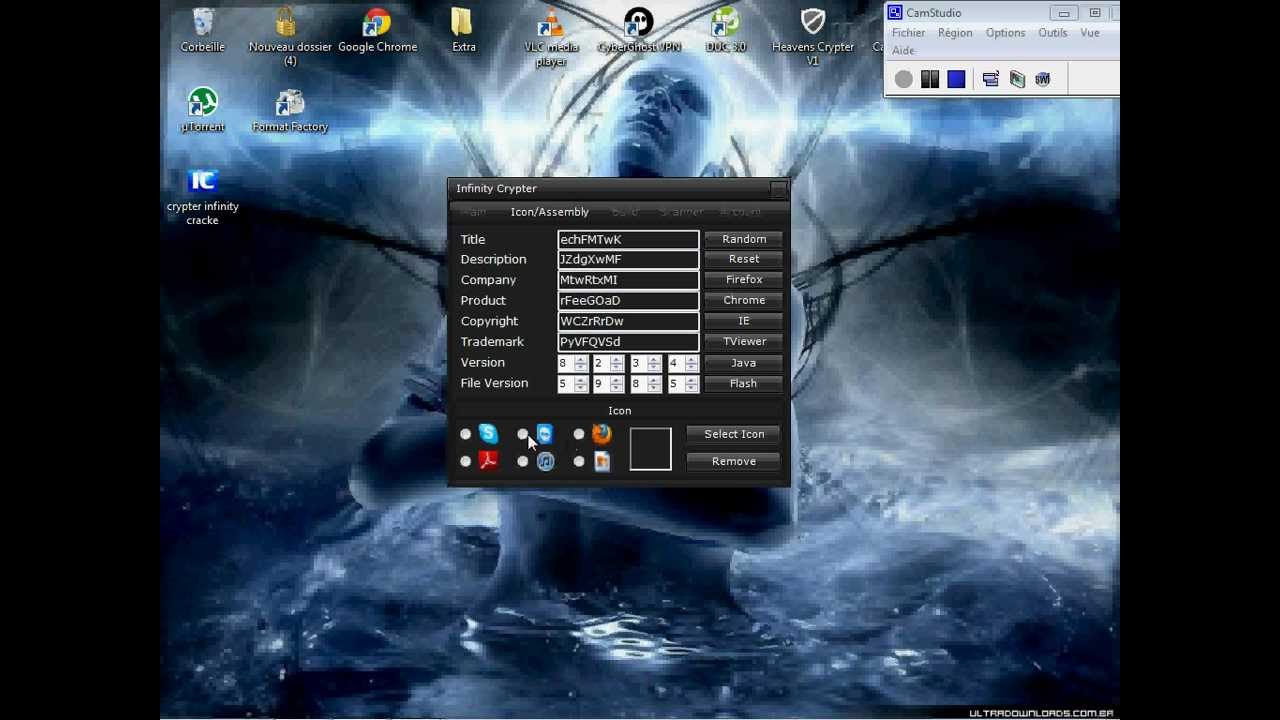Click Version stepper showing 4
This screenshot has height=720, width=1280.
683,363
